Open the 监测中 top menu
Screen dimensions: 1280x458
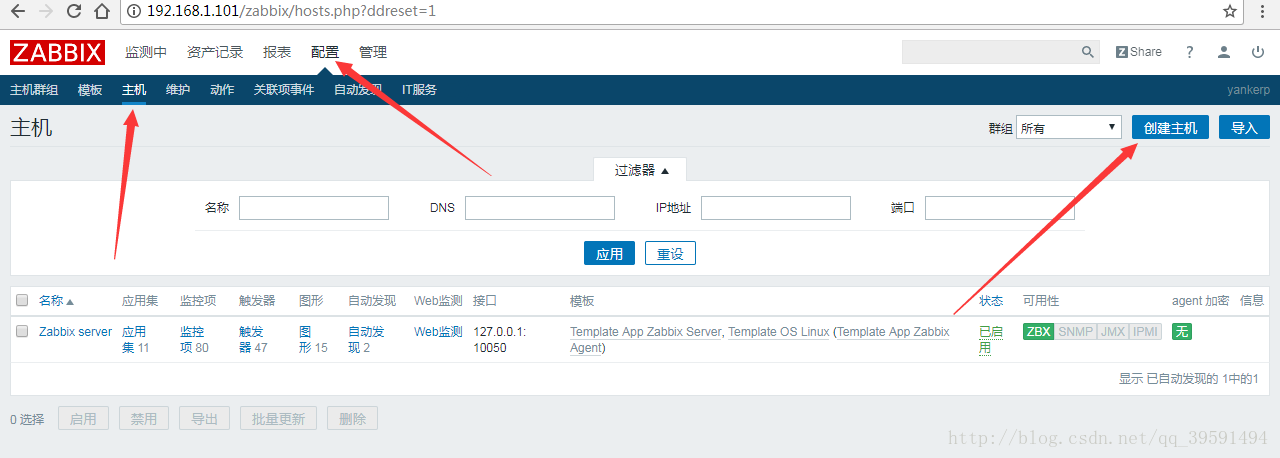click(146, 52)
